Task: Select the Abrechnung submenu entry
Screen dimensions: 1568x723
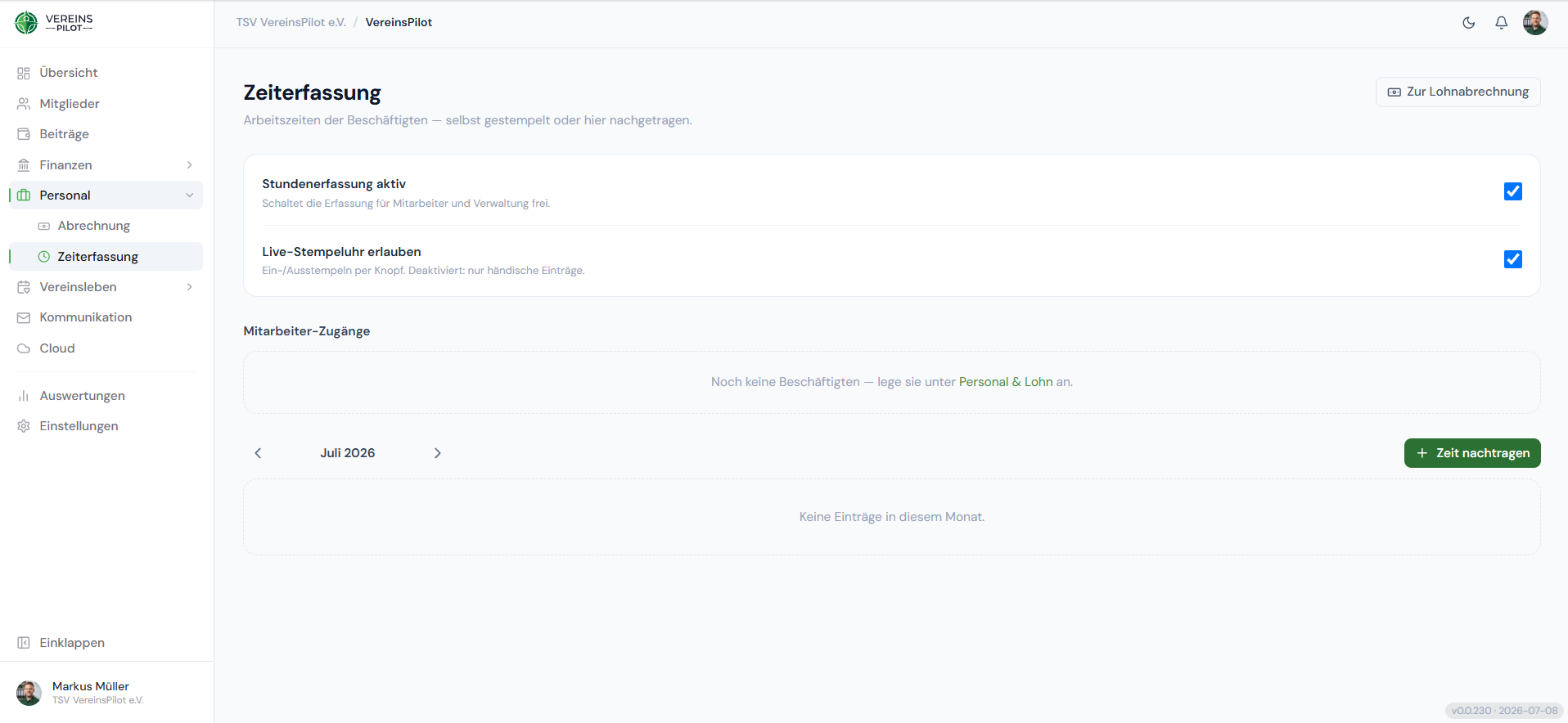Action: [106, 226]
